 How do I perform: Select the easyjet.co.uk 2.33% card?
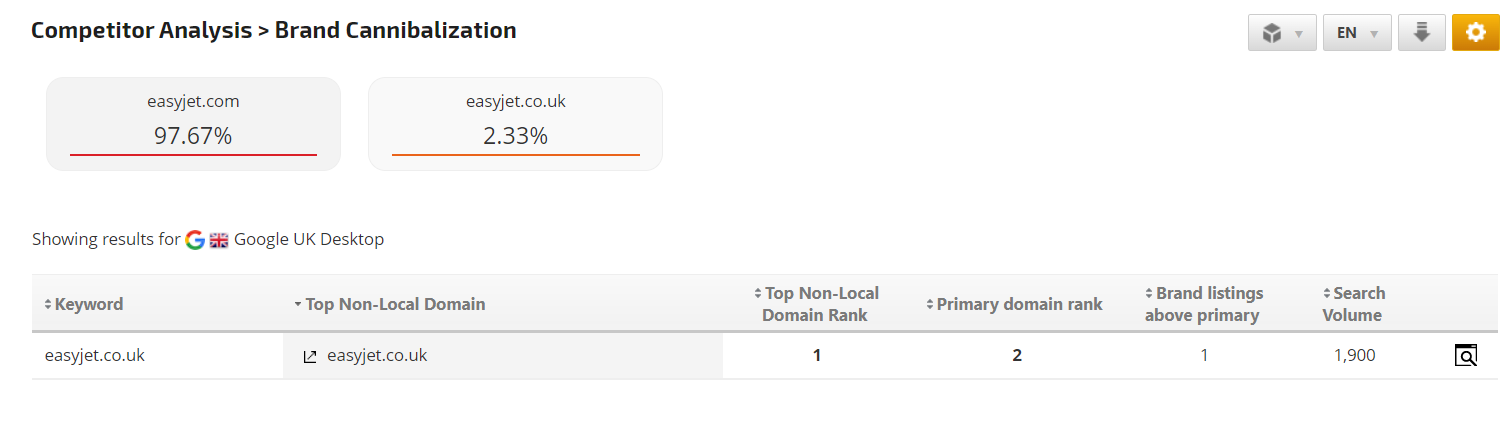point(515,124)
